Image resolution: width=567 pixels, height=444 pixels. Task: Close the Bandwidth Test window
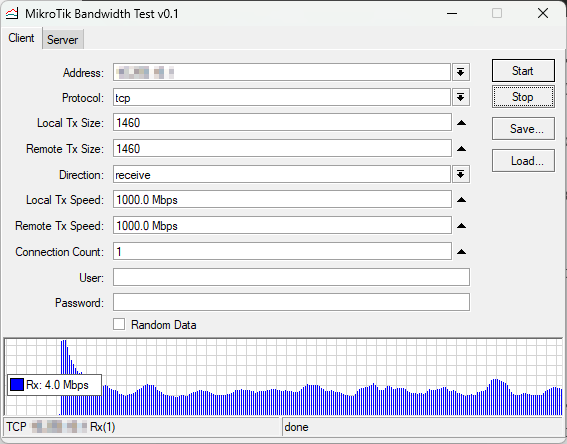coord(543,14)
